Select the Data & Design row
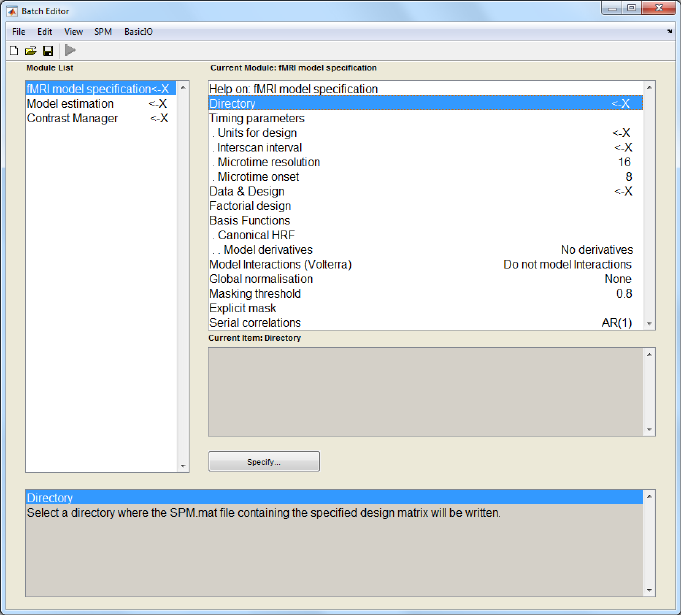Image resolution: width=681 pixels, height=615 pixels. click(426, 191)
